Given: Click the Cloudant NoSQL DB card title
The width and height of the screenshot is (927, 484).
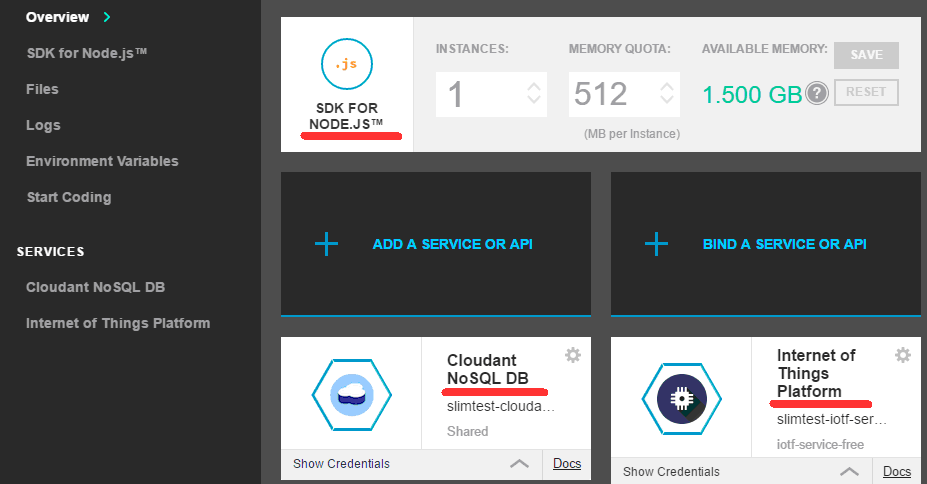Looking at the screenshot, I should 488,369.
